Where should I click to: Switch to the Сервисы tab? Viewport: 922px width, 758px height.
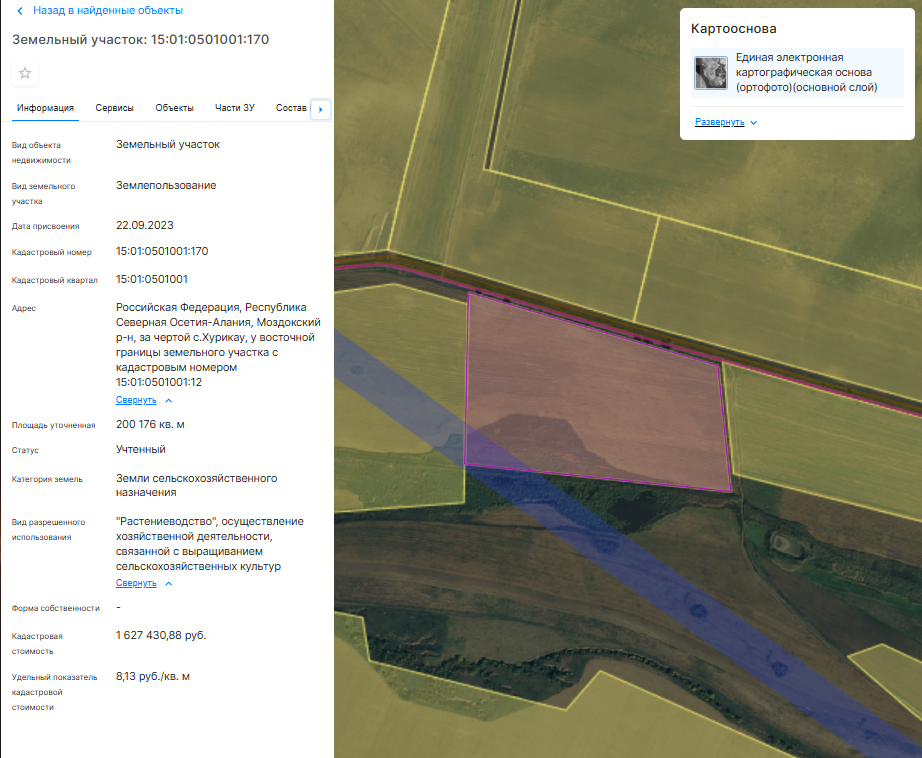115,108
